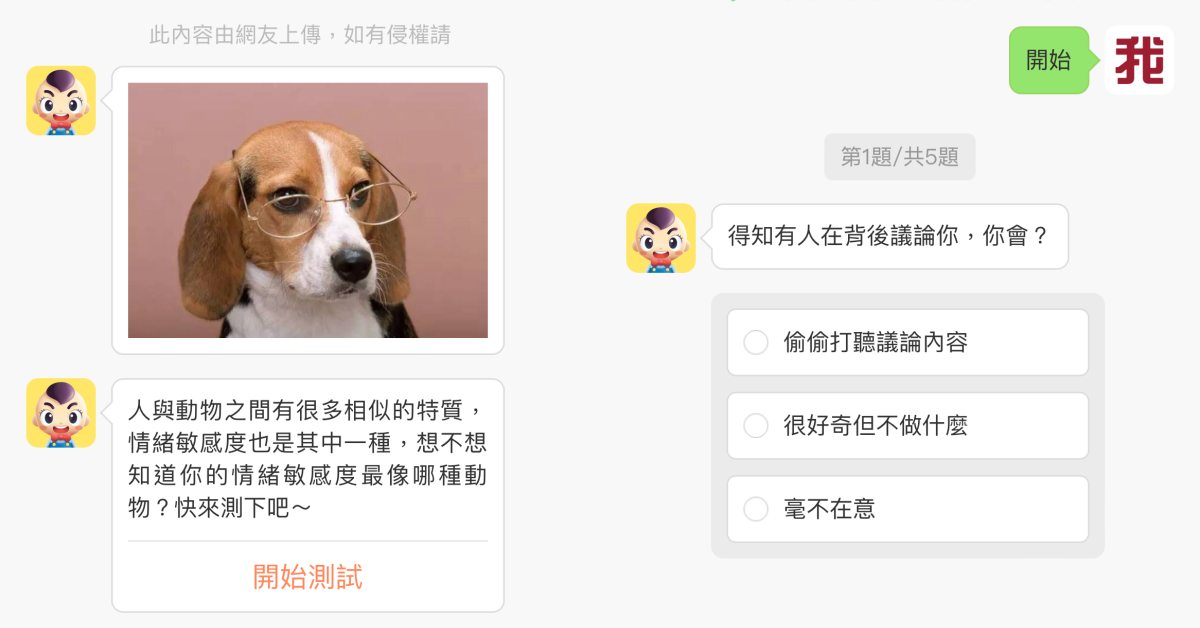
Task: Open the beagle with glasses photo
Action: coord(308,210)
